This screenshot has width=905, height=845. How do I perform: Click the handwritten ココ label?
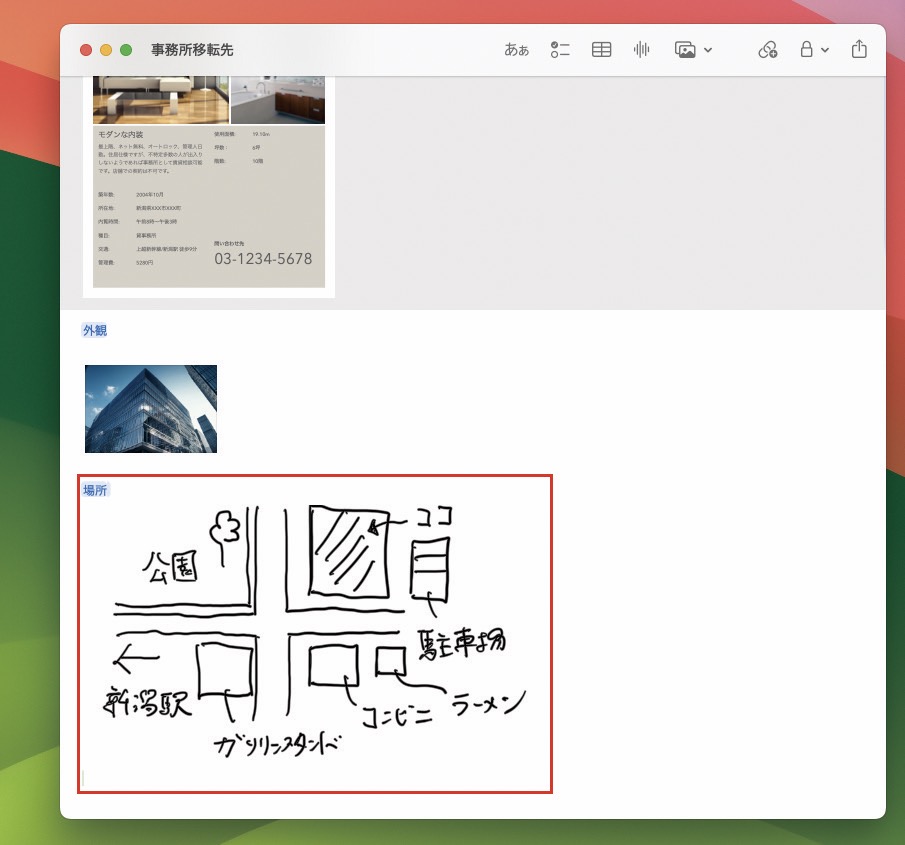point(435,515)
